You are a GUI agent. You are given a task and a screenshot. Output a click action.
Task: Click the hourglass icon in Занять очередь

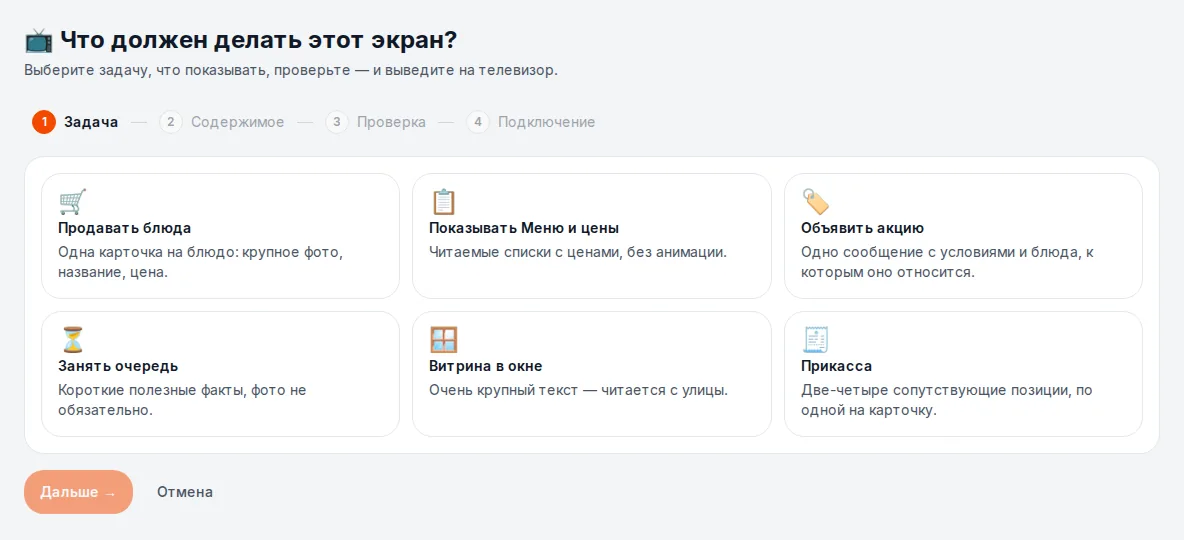72,340
